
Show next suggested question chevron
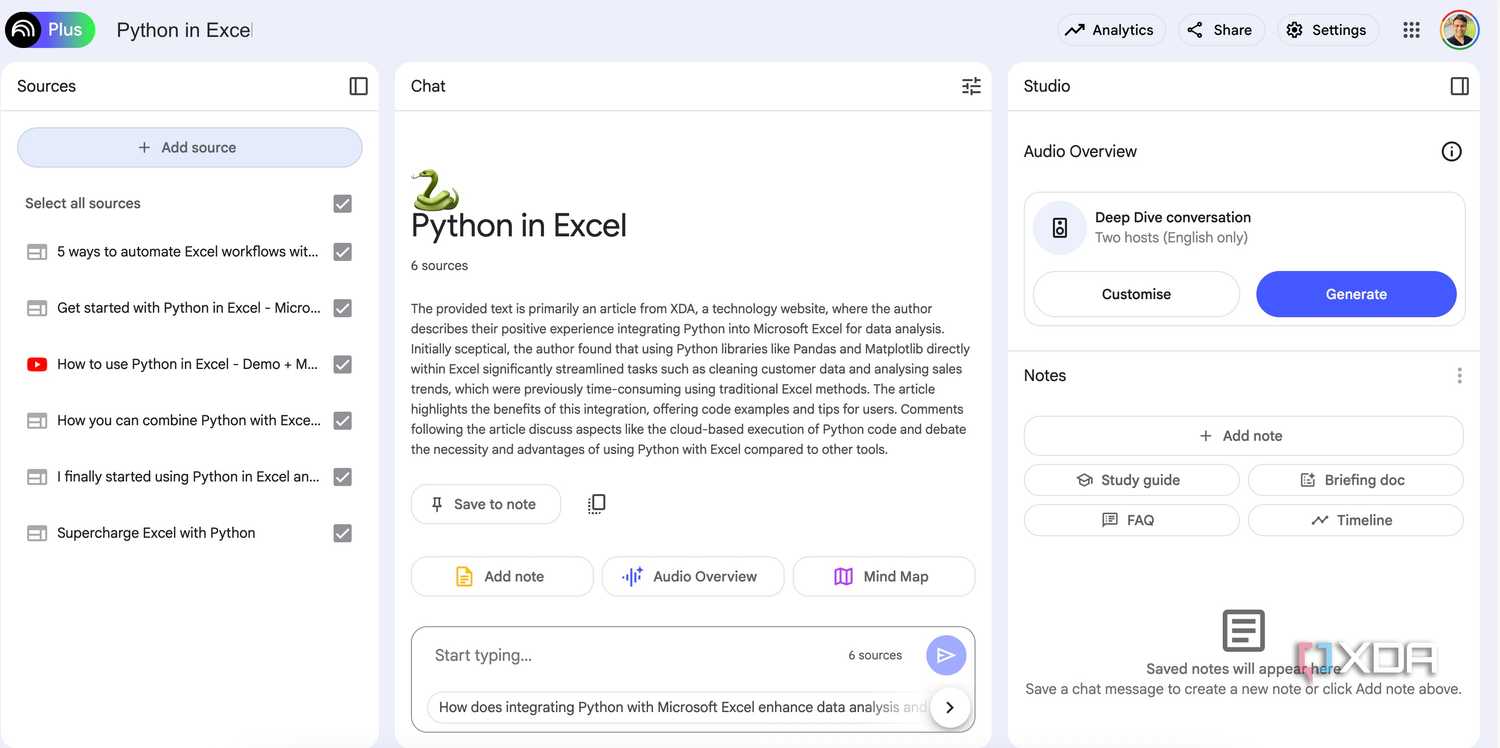(x=950, y=707)
